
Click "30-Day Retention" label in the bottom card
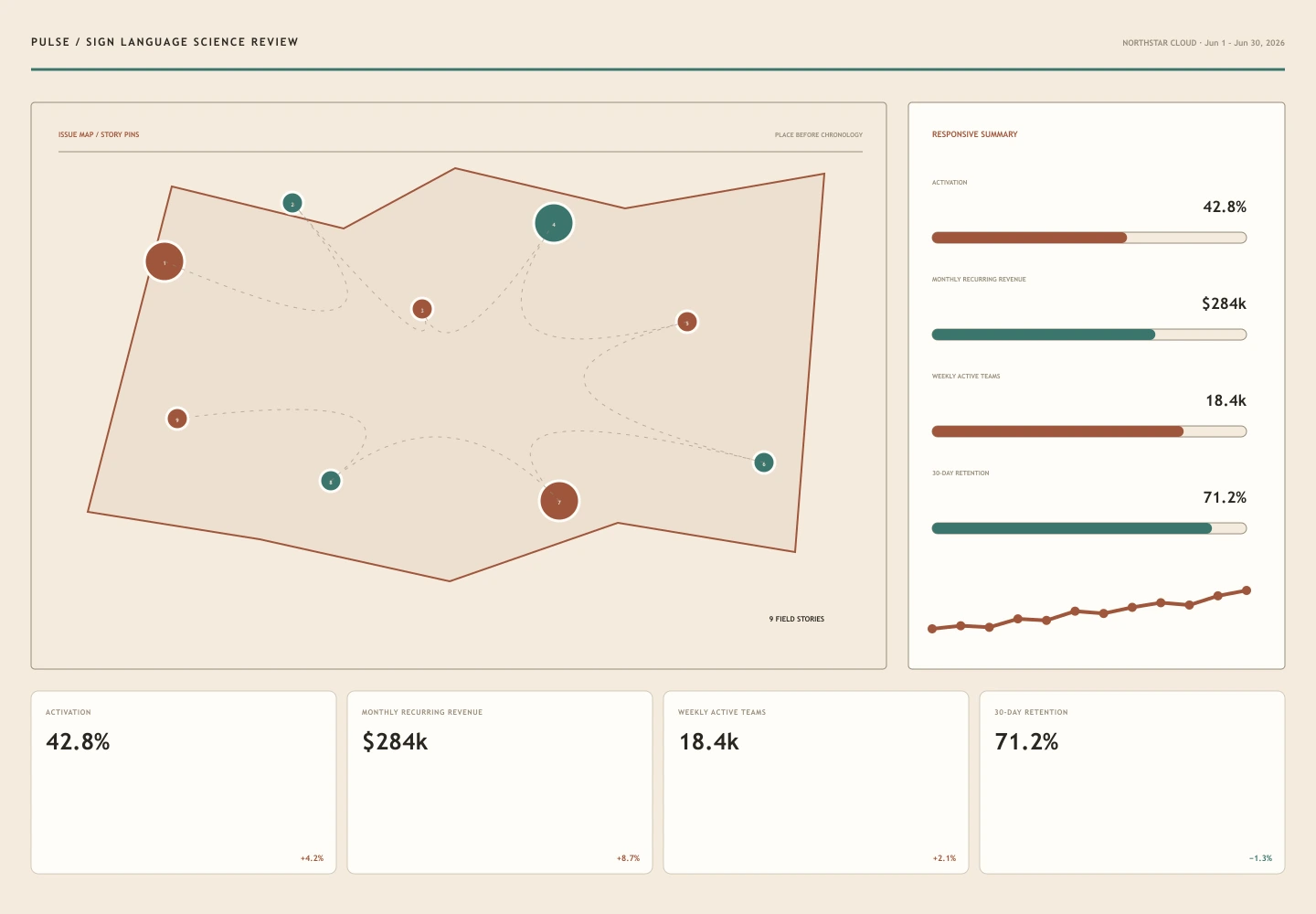click(1031, 712)
